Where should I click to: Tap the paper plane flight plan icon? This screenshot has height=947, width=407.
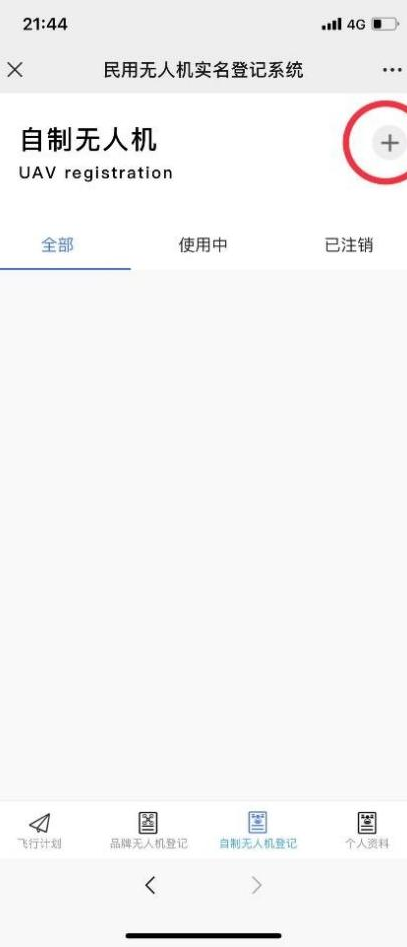tap(39, 823)
